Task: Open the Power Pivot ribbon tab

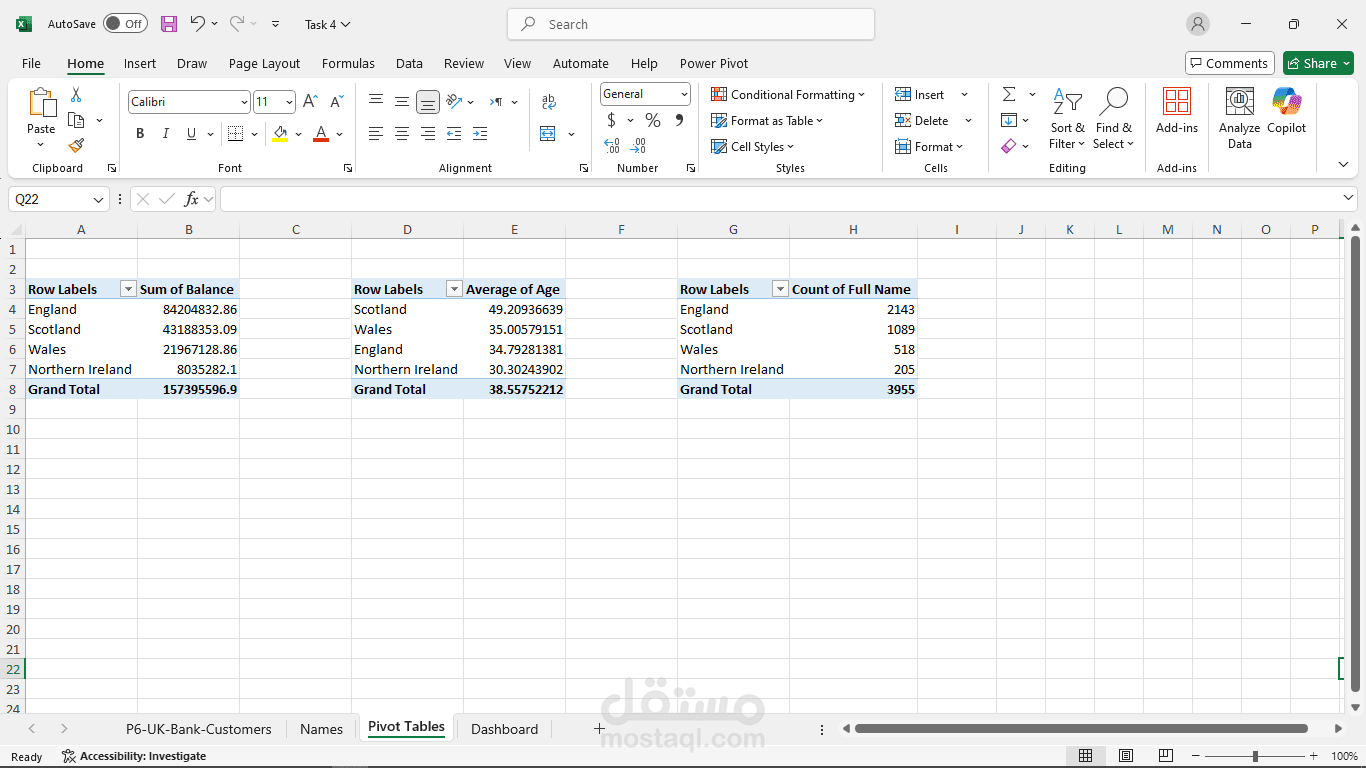Action: [x=713, y=63]
